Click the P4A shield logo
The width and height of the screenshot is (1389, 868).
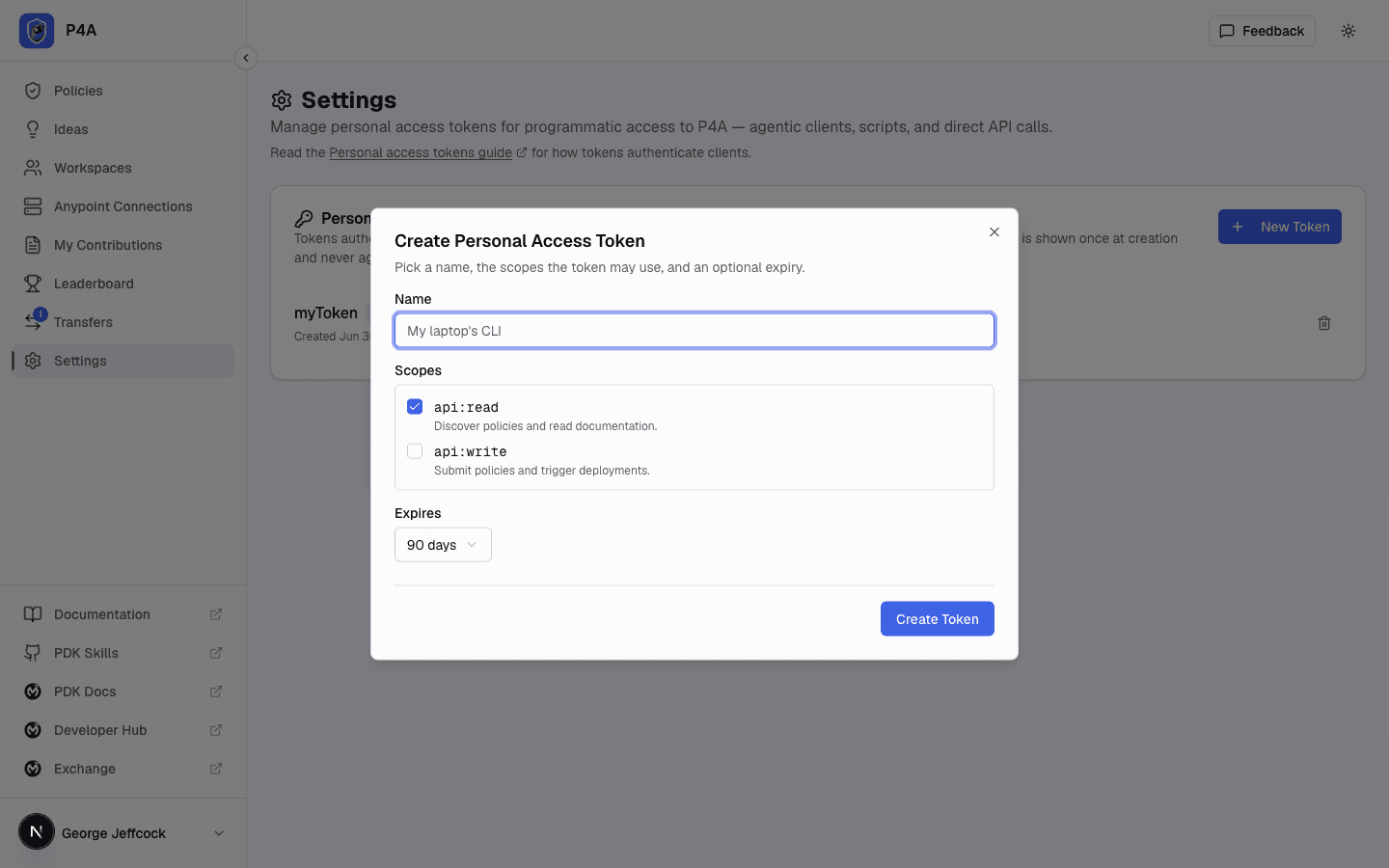(37, 31)
